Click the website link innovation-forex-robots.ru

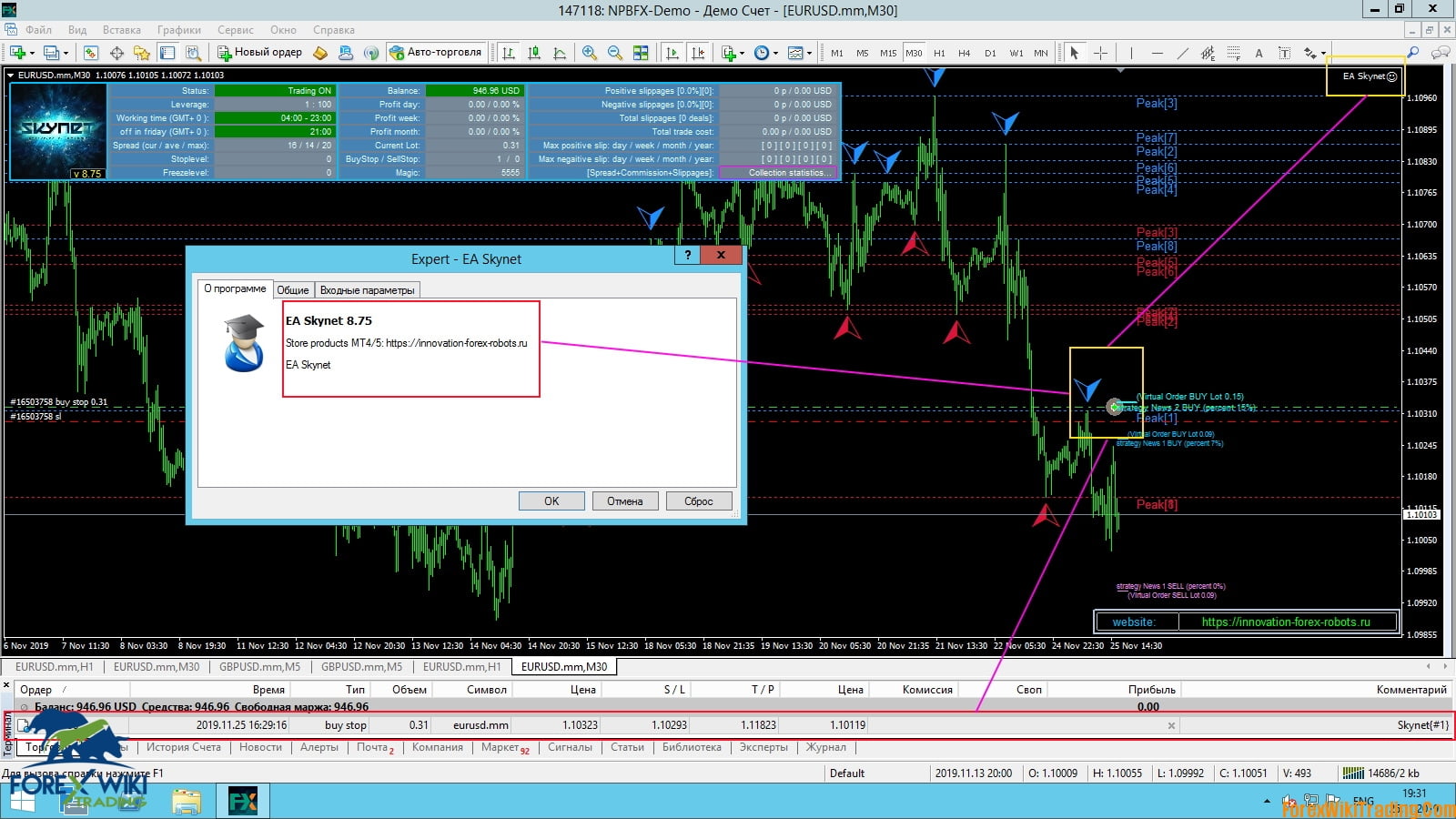pos(1286,622)
